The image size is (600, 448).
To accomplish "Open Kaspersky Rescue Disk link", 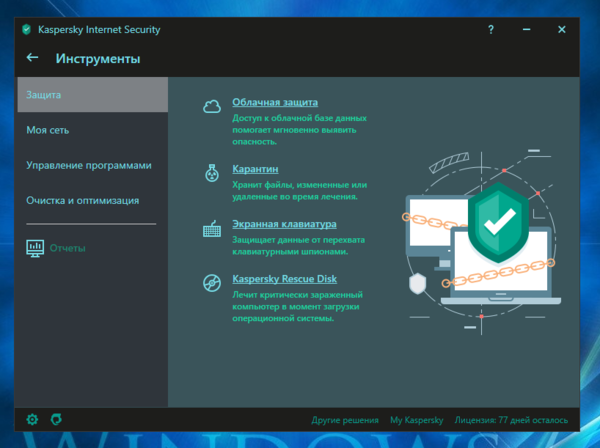I will 285,279.
